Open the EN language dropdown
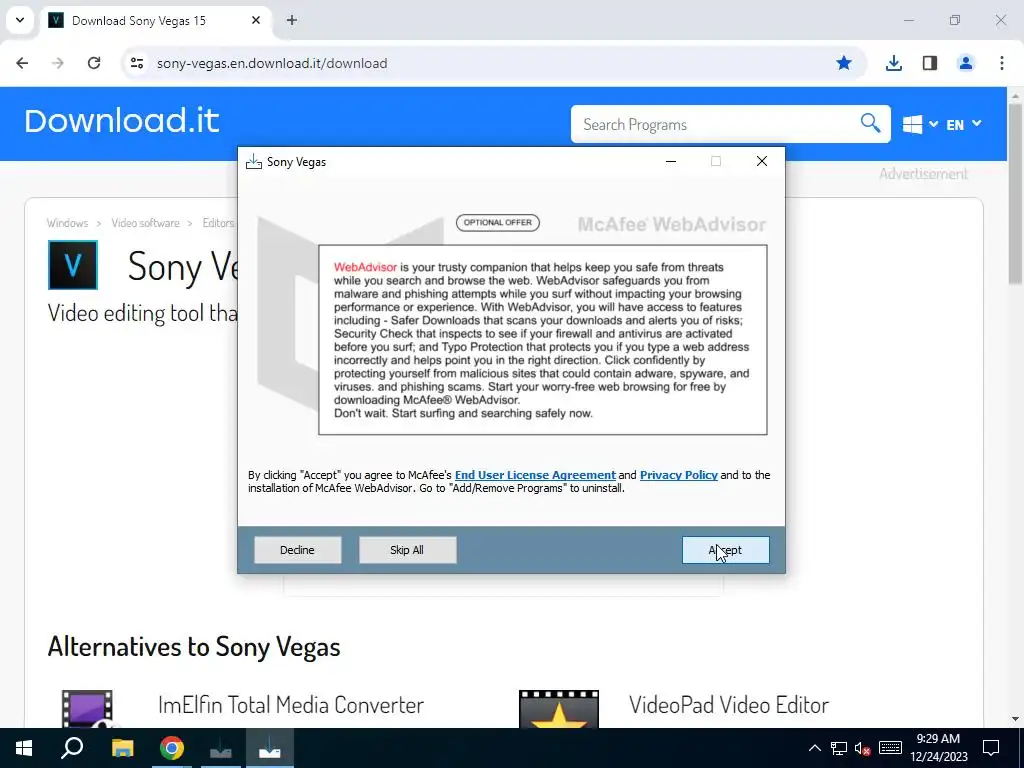The height and width of the screenshot is (768, 1024). click(x=963, y=124)
